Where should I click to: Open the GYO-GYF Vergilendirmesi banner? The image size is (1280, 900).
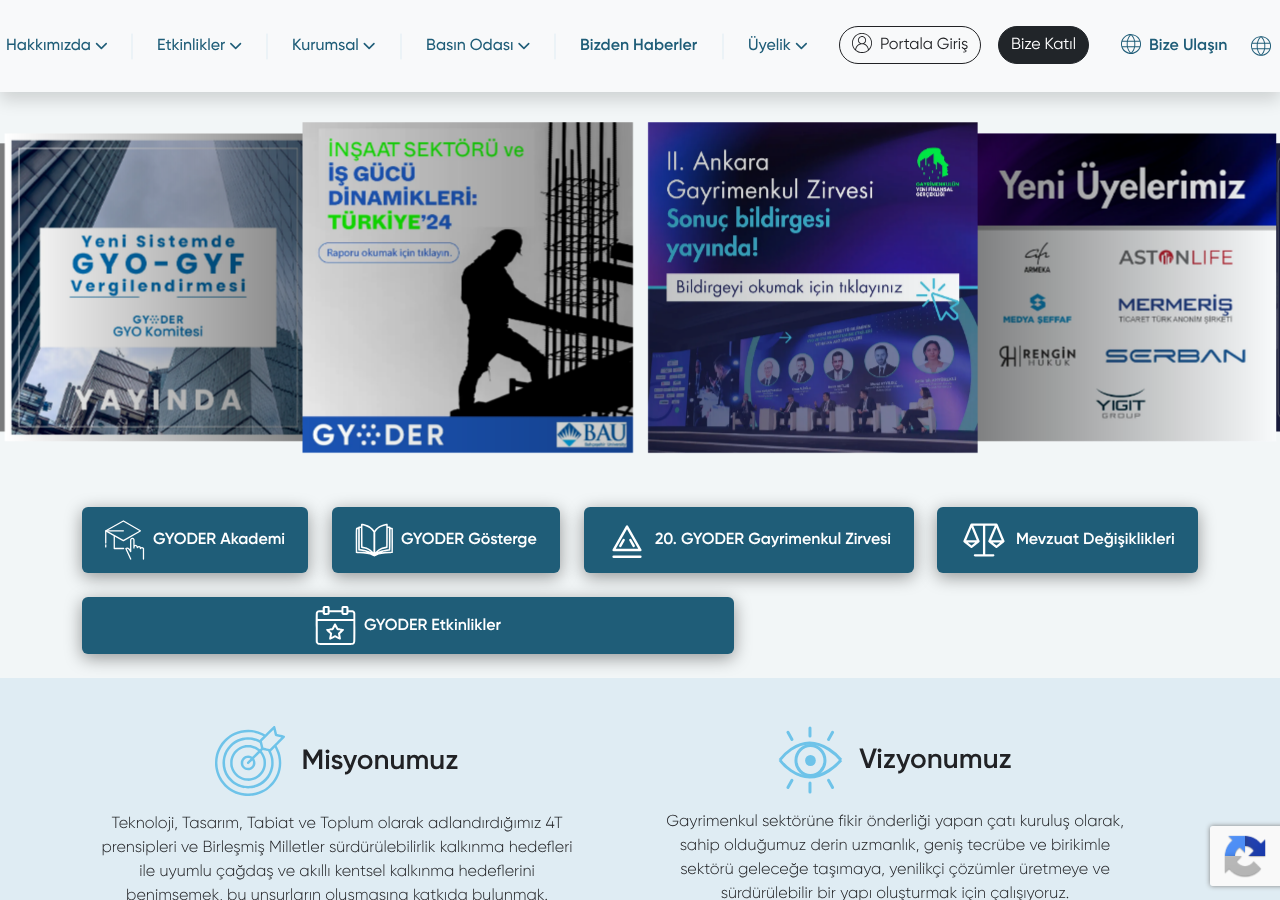click(x=156, y=287)
